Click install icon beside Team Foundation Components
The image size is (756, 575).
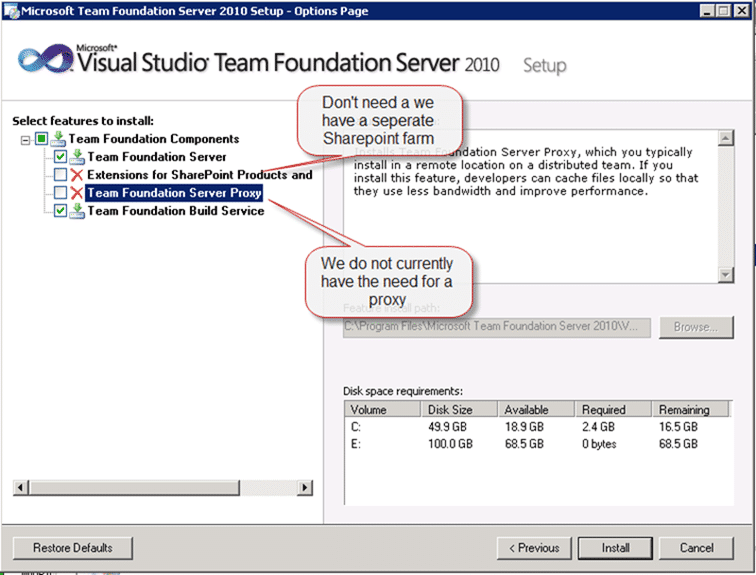58,139
